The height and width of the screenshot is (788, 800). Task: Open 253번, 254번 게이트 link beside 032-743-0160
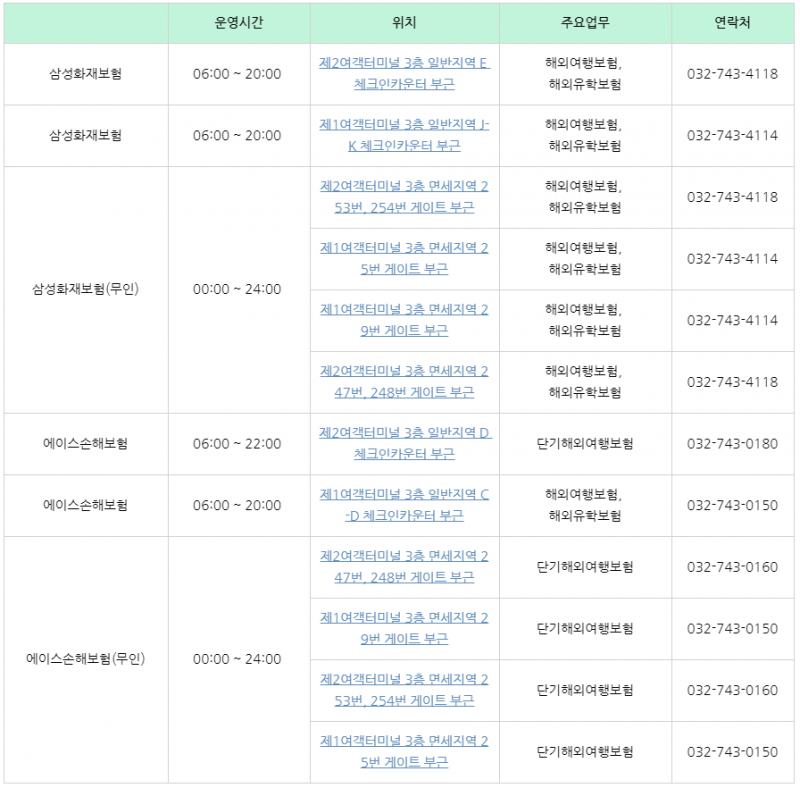404,690
